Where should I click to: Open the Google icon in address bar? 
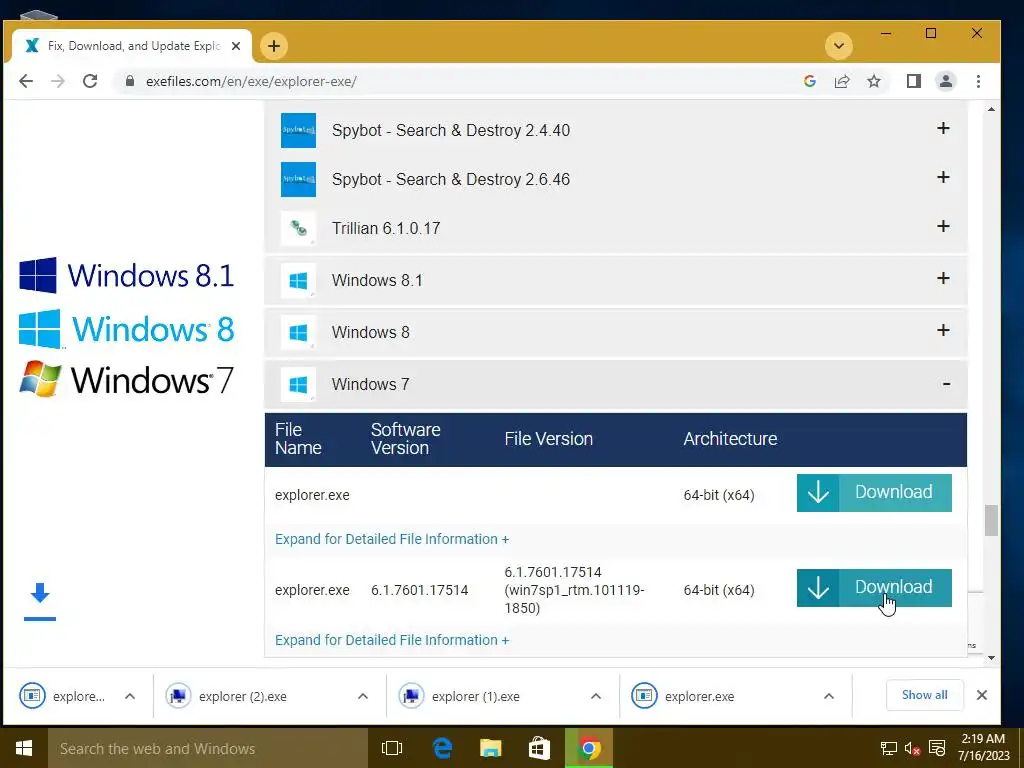click(x=810, y=81)
